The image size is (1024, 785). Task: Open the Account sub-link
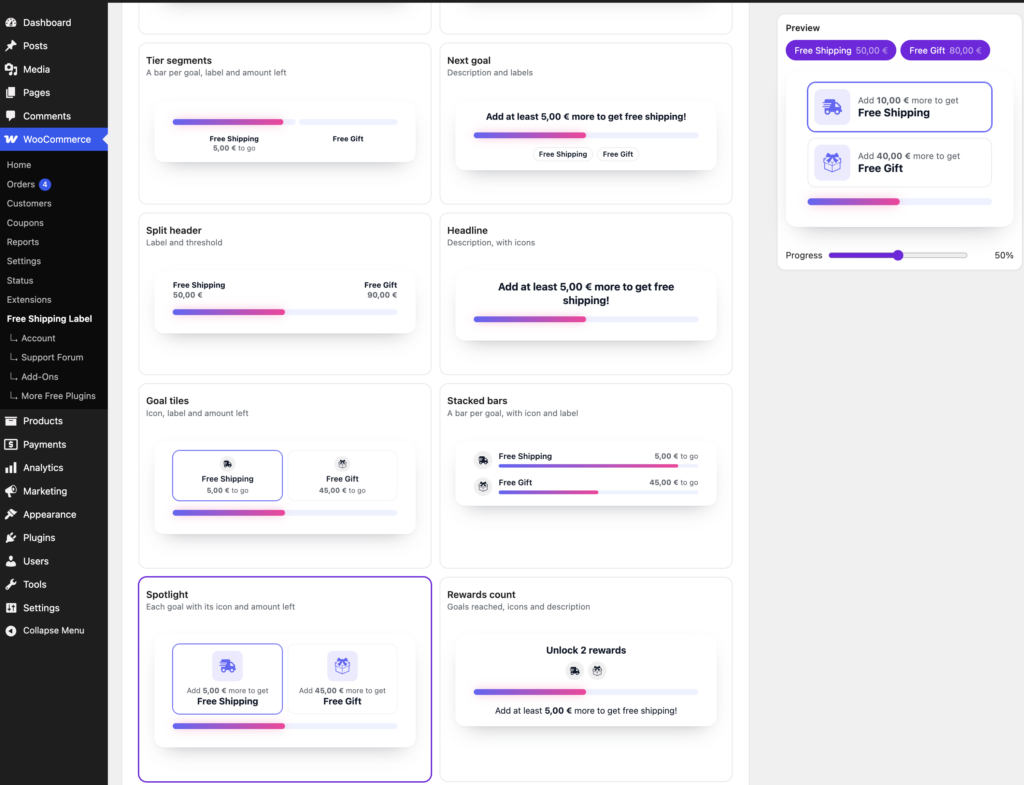[38, 338]
